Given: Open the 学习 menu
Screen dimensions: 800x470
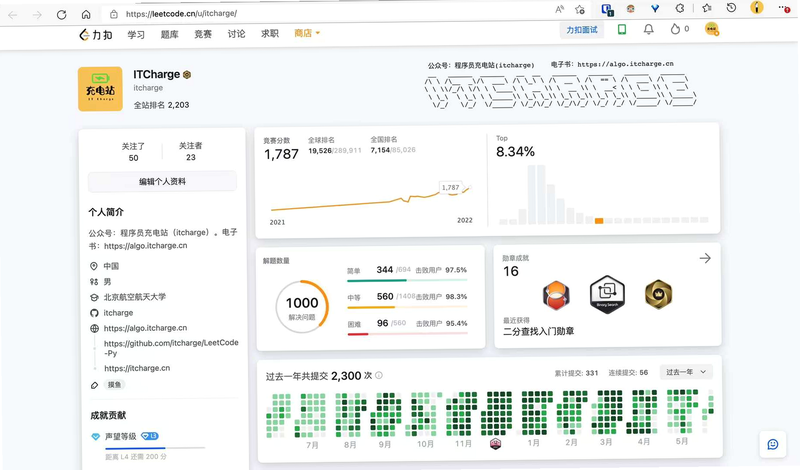Looking at the screenshot, I should [136, 34].
